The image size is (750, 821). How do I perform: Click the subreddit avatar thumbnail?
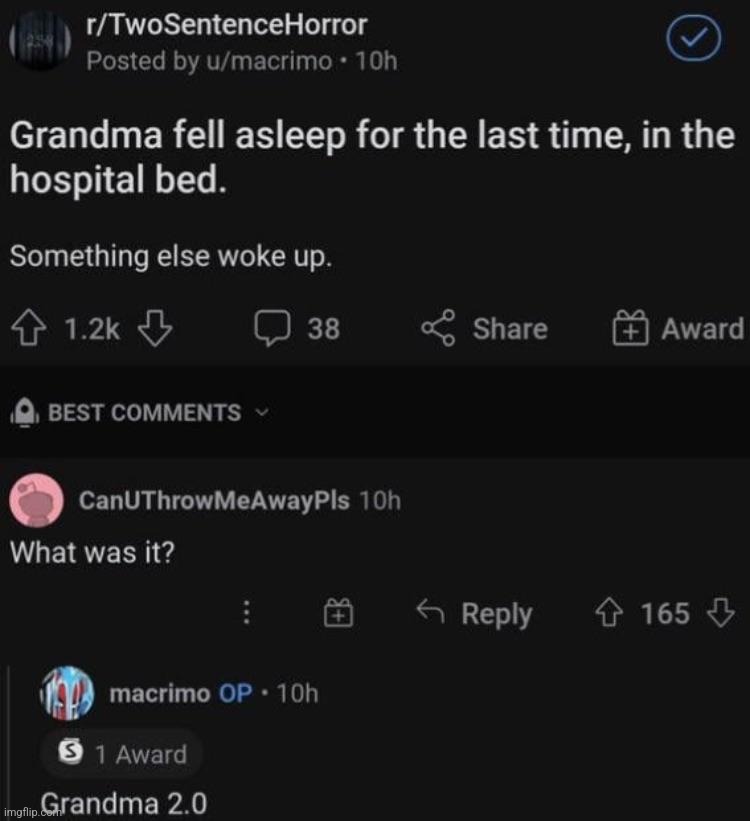(x=38, y=42)
